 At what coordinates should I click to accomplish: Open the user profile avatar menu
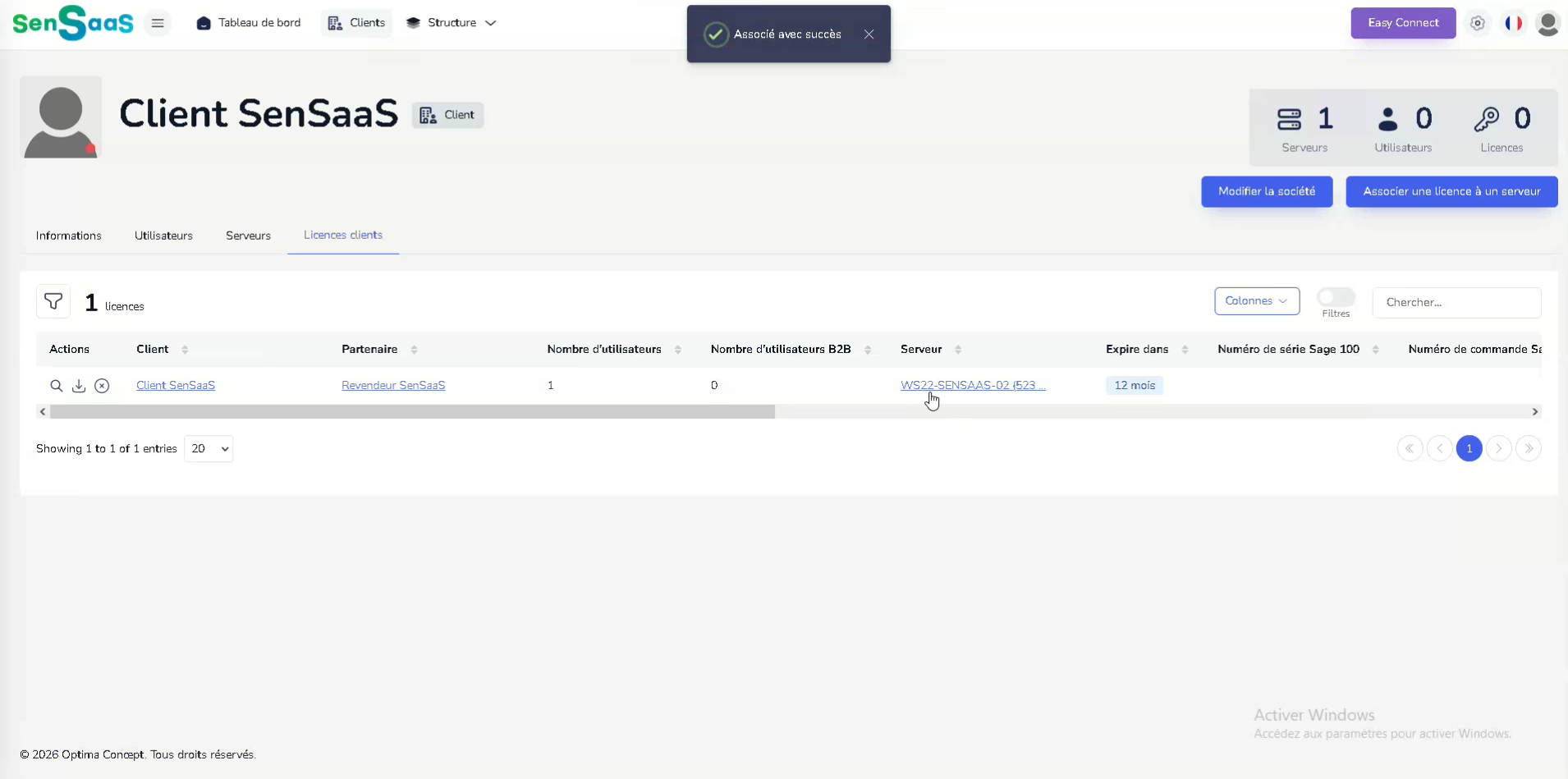point(1548,23)
